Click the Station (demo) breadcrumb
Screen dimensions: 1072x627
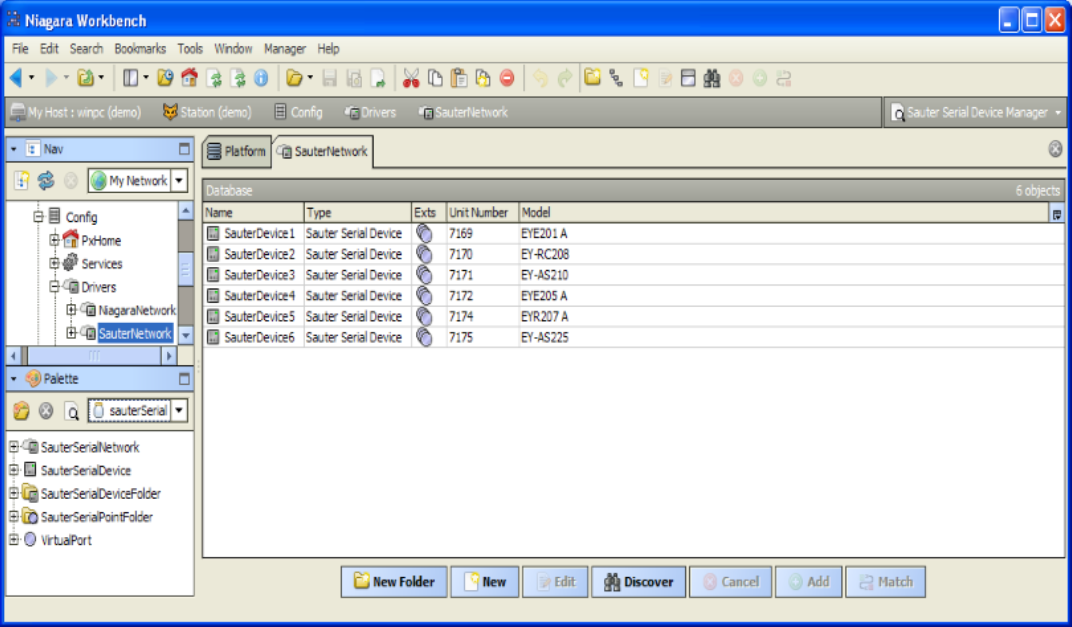[207, 112]
